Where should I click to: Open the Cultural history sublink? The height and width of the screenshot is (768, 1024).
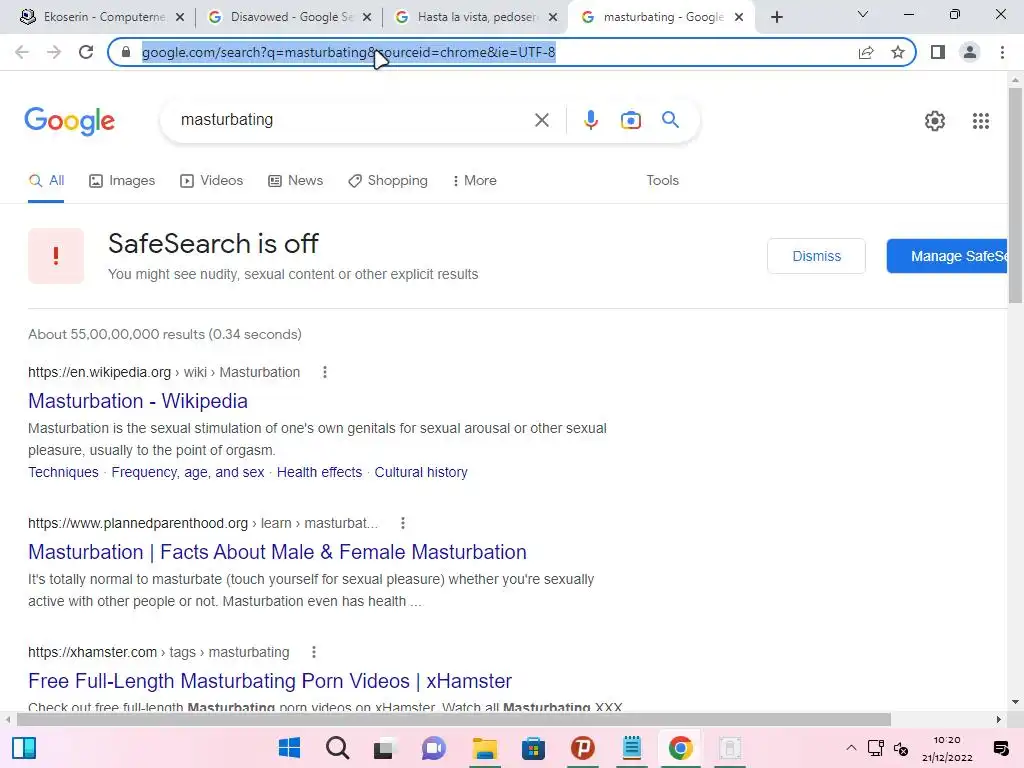[x=421, y=472]
